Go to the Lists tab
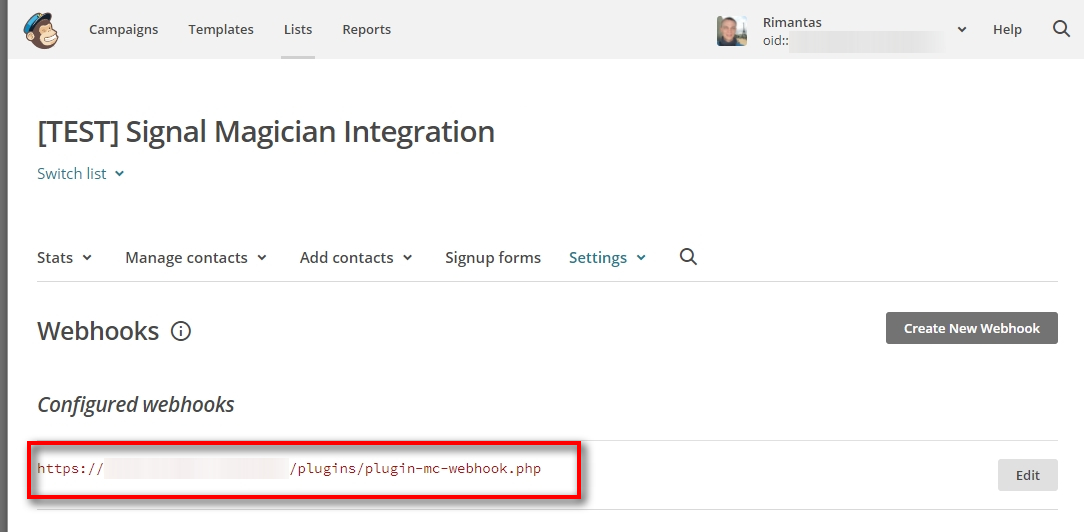This screenshot has width=1084, height=532. [298, 30]
